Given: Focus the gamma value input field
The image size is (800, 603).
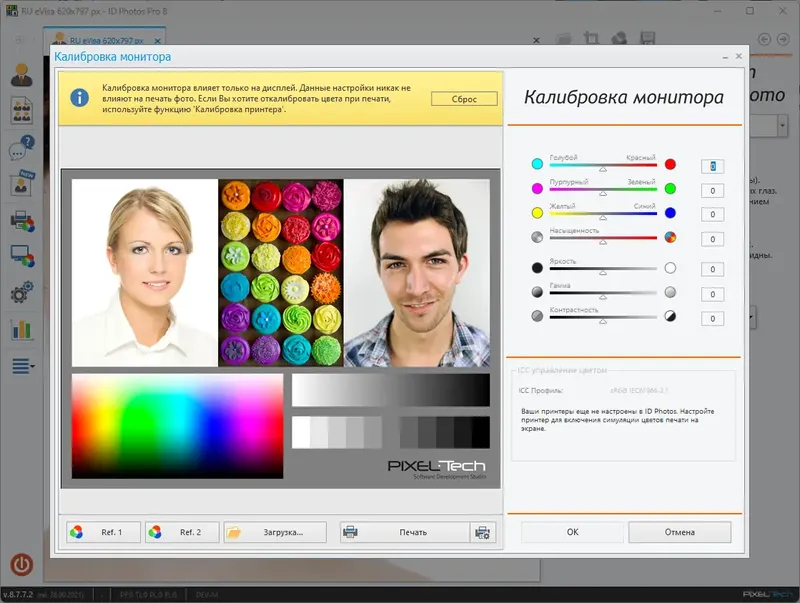Looking at the screenshot, I should click(x=712, y=294).
